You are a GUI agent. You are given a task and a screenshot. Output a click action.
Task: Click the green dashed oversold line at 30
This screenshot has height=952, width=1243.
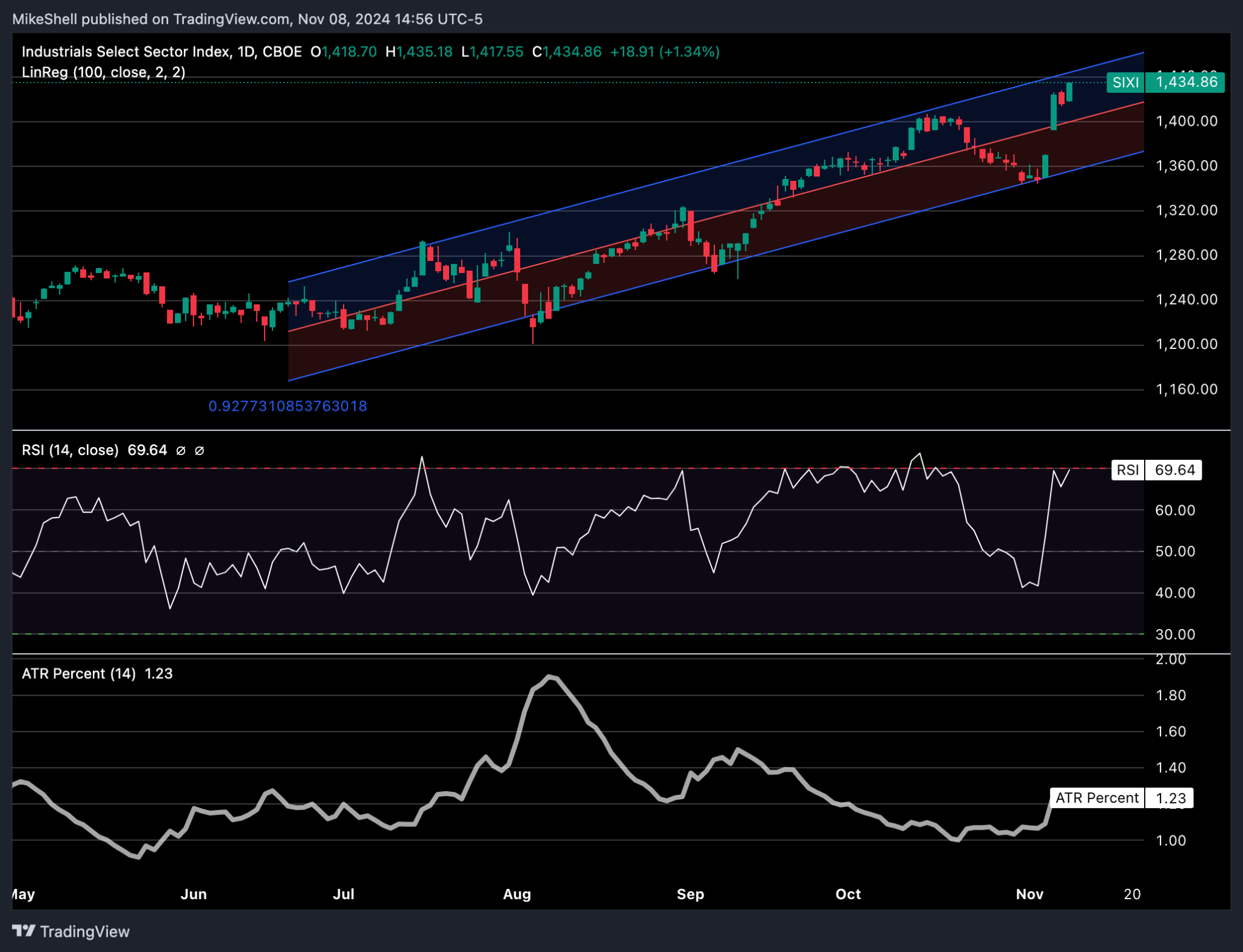coord(546,635)
